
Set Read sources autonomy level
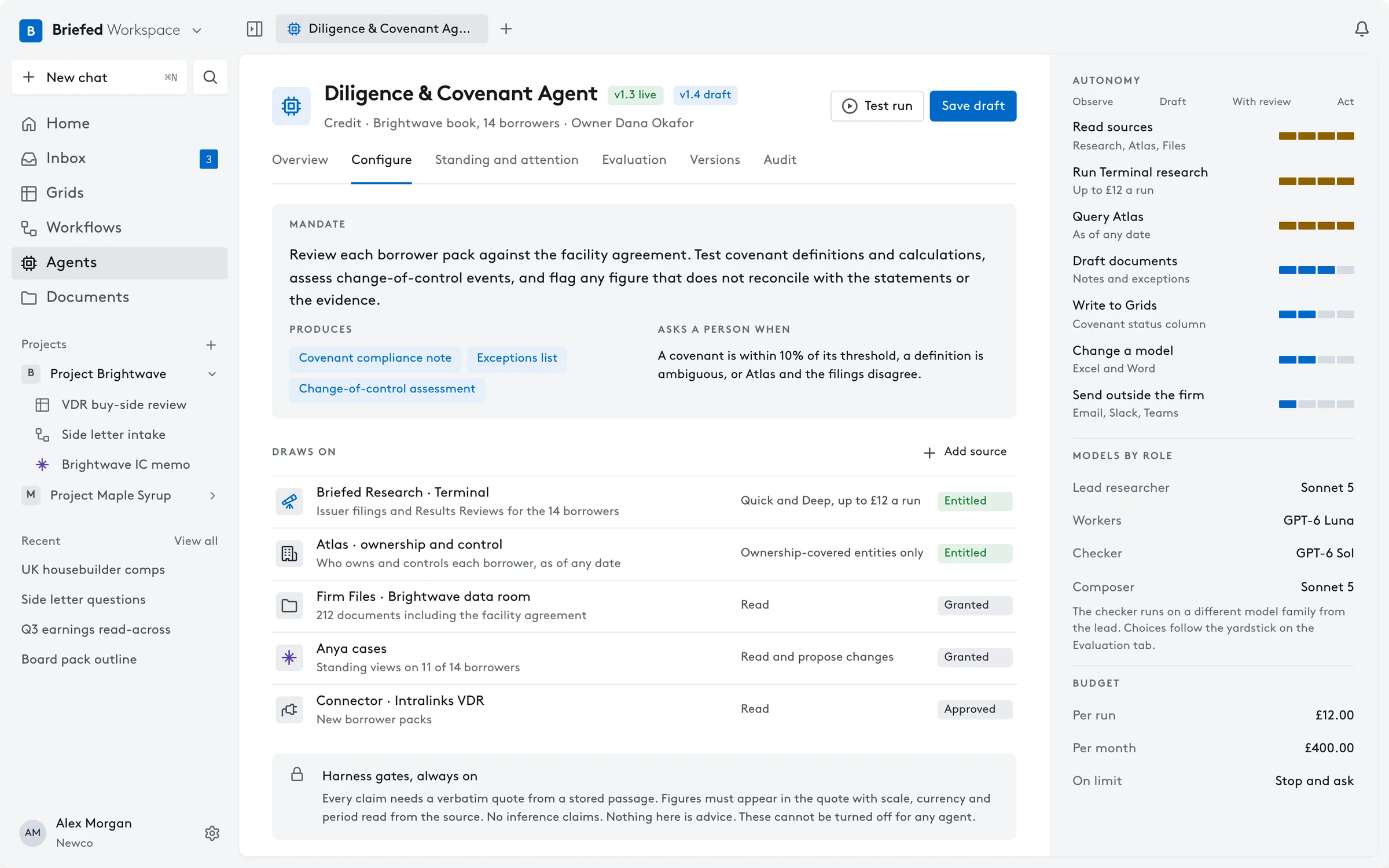click(x=1316, y=136)
